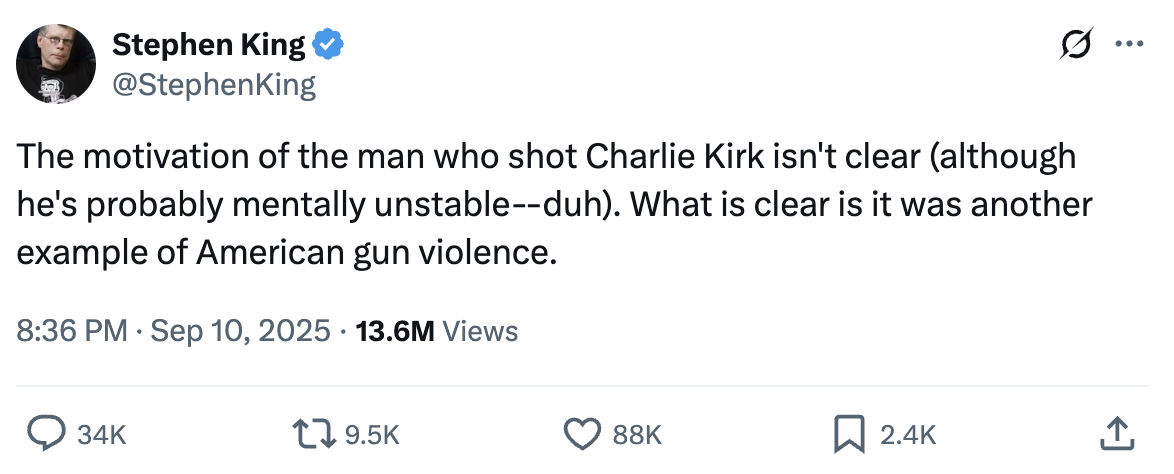Click the 8:36 PM timestamp
The height and width of the screenshot is (474, 1174).
[72, 330]
